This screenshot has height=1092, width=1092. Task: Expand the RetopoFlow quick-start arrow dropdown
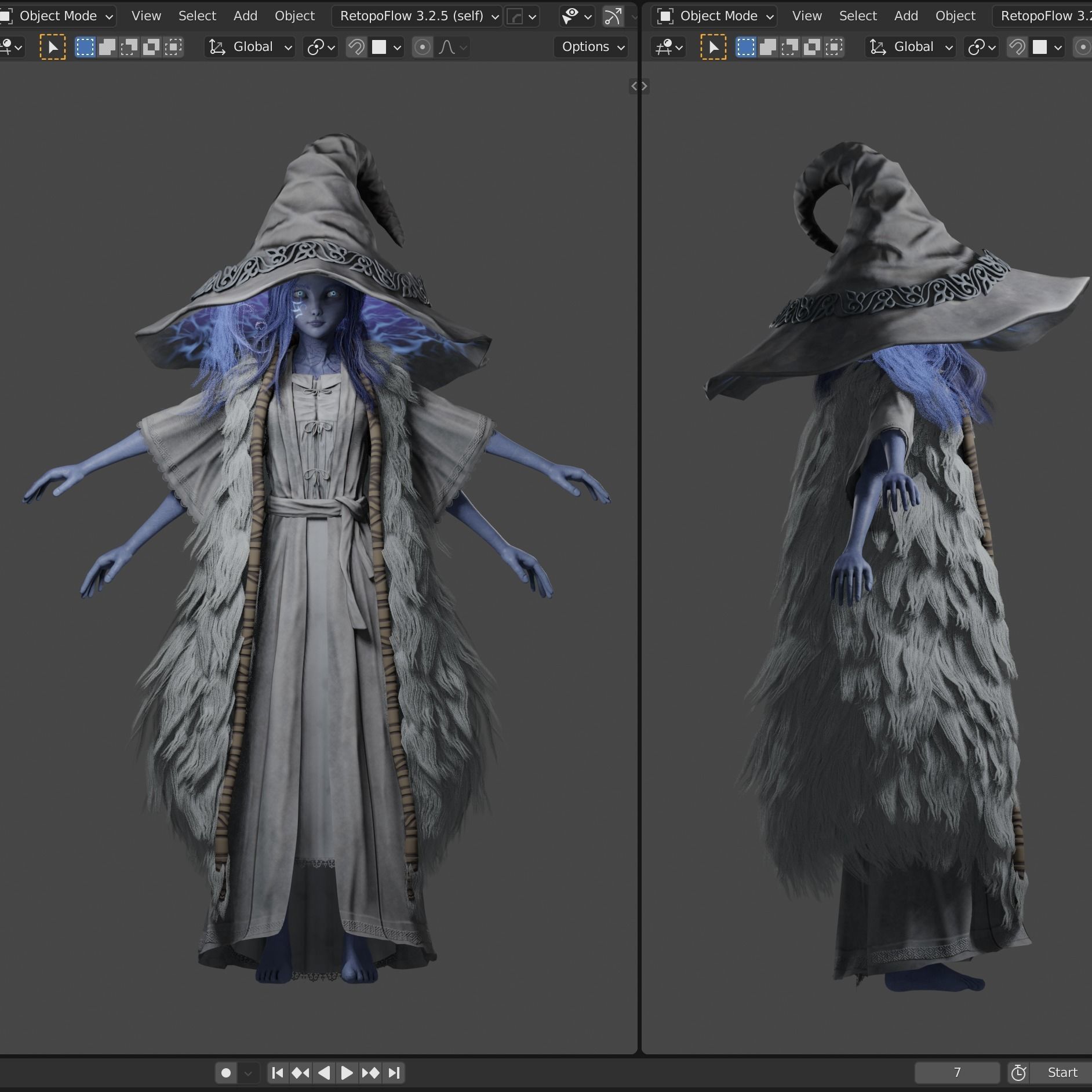[x=532, y=16]
